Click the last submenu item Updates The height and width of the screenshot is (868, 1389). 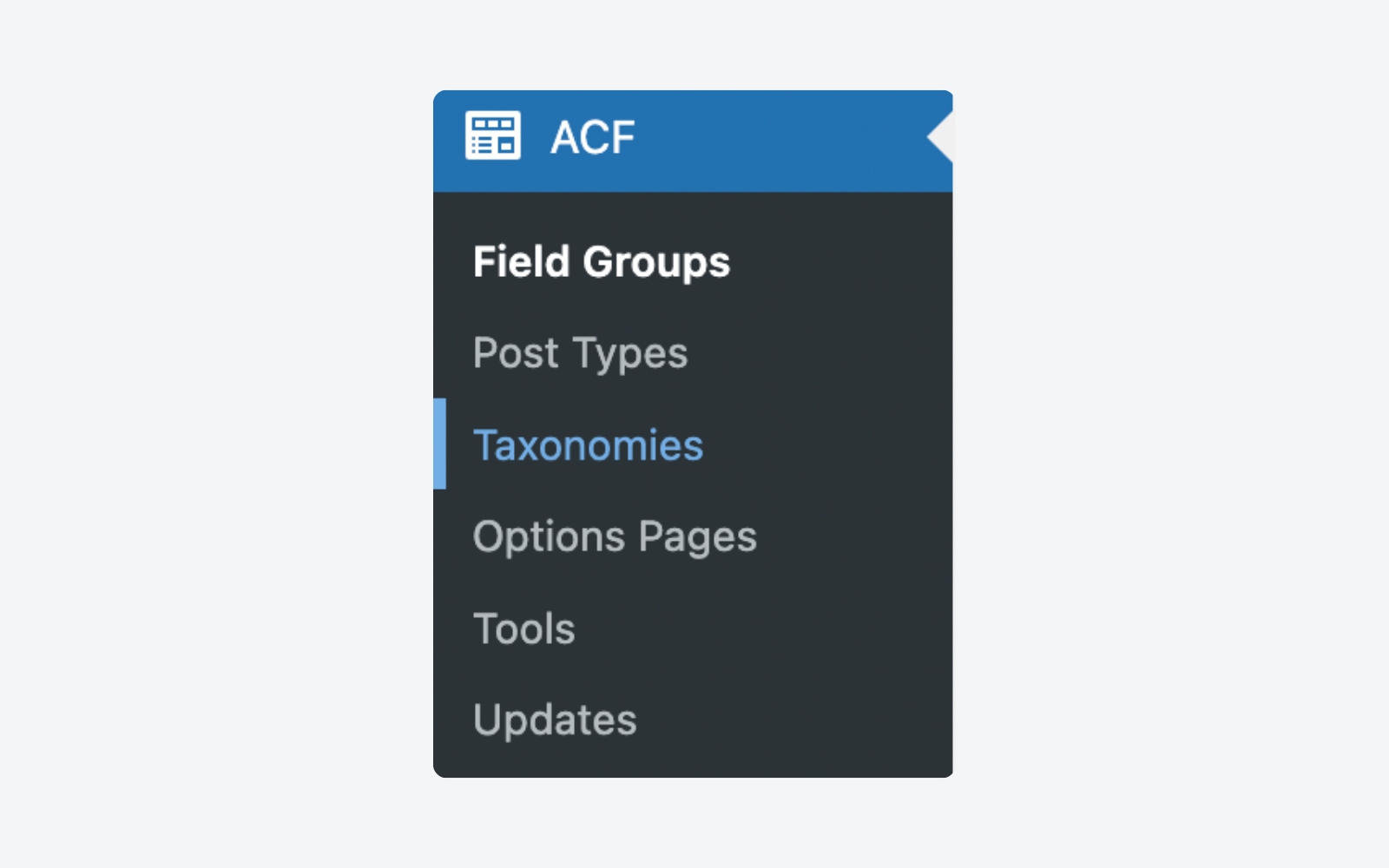[555, 720]
